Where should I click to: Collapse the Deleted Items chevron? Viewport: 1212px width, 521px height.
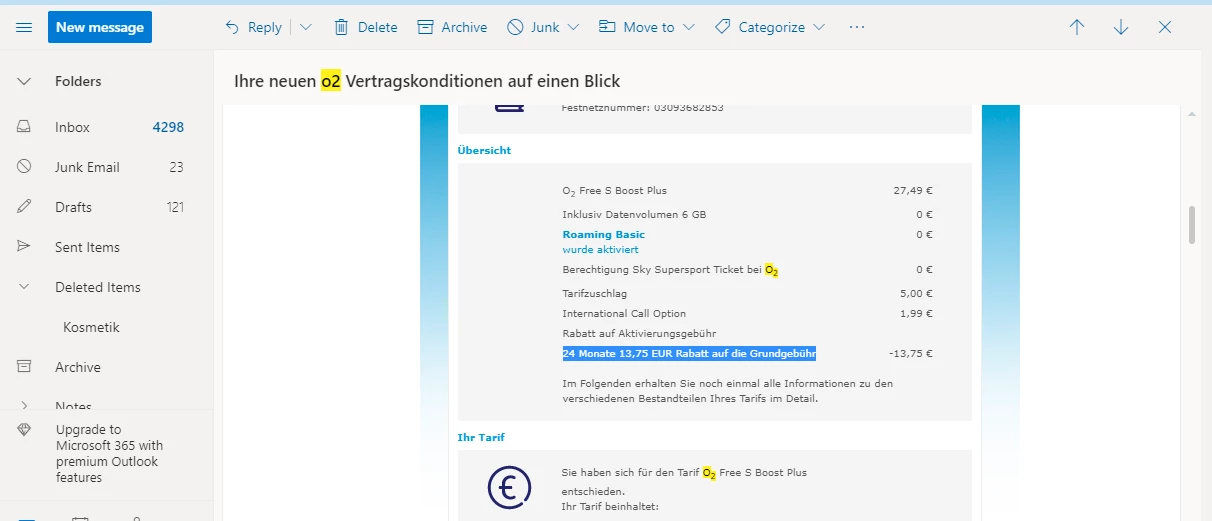click(24, 287)
